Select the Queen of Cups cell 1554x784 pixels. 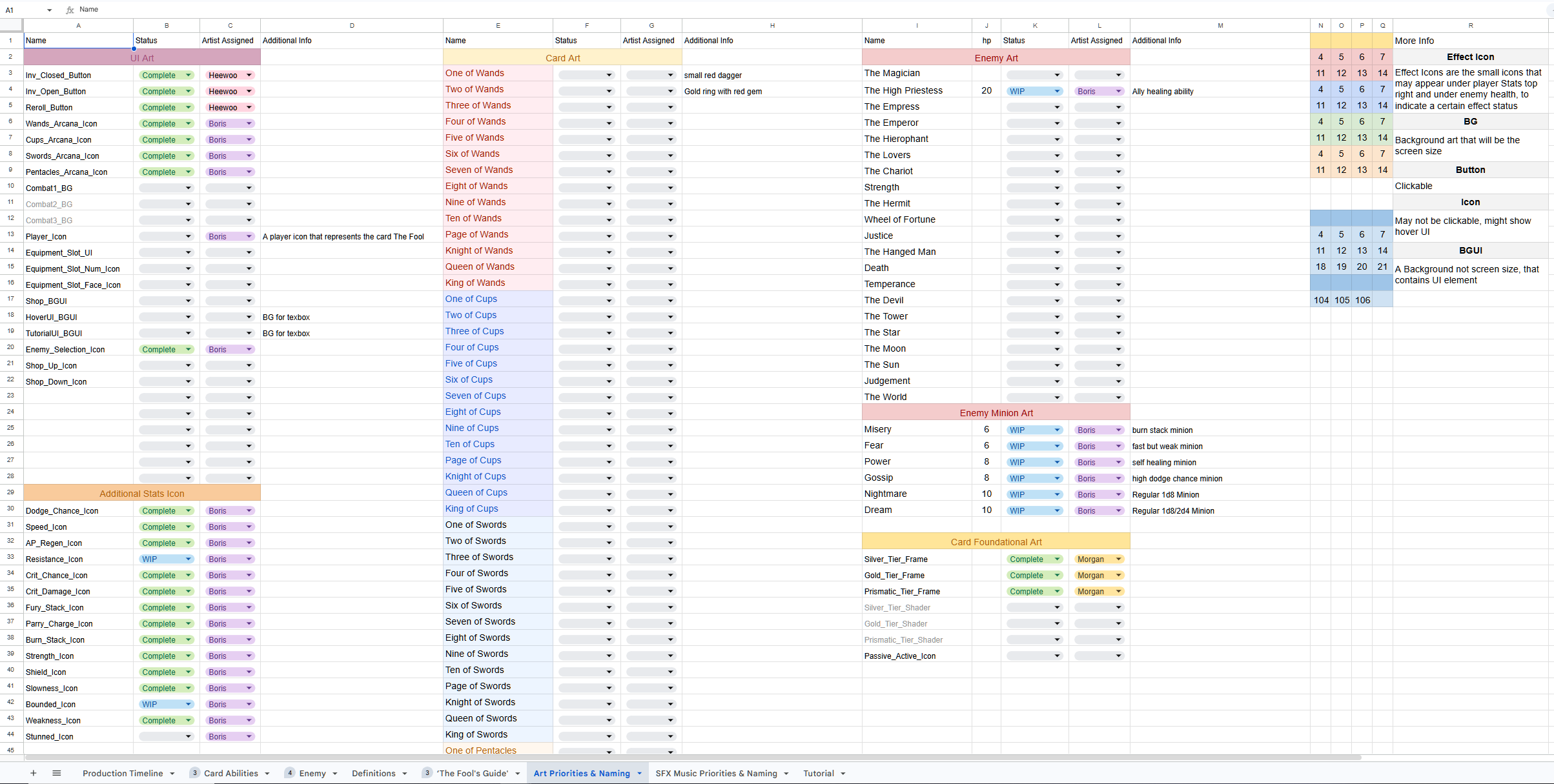(x=498, y=492)
